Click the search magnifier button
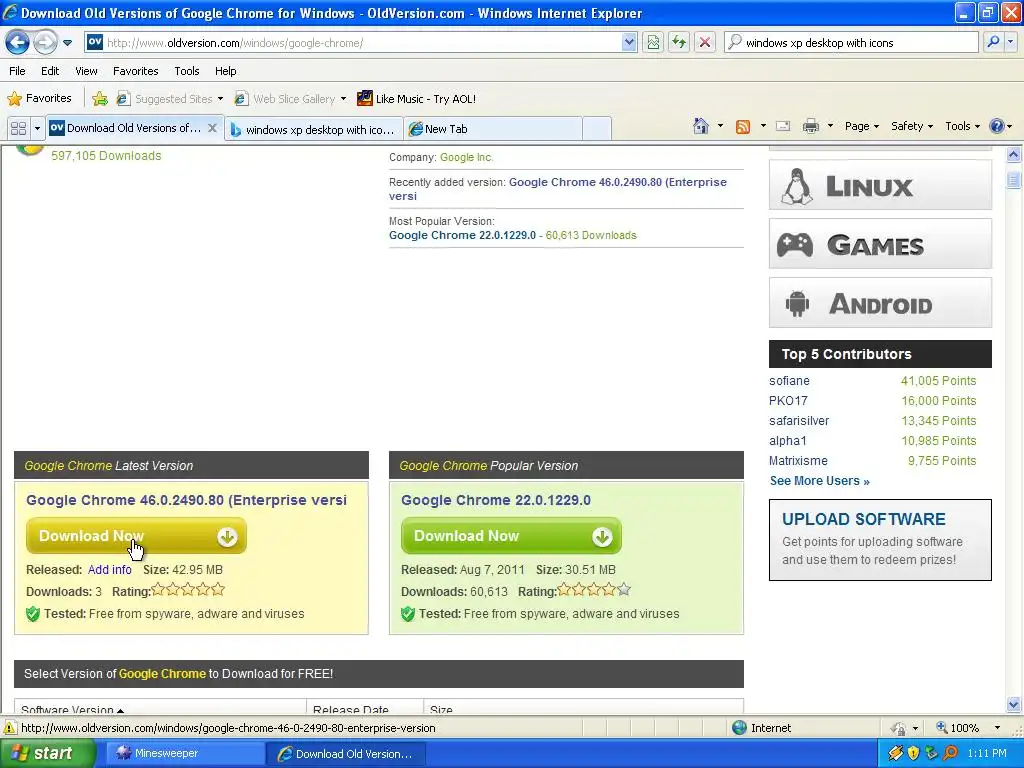 (993, 42)
